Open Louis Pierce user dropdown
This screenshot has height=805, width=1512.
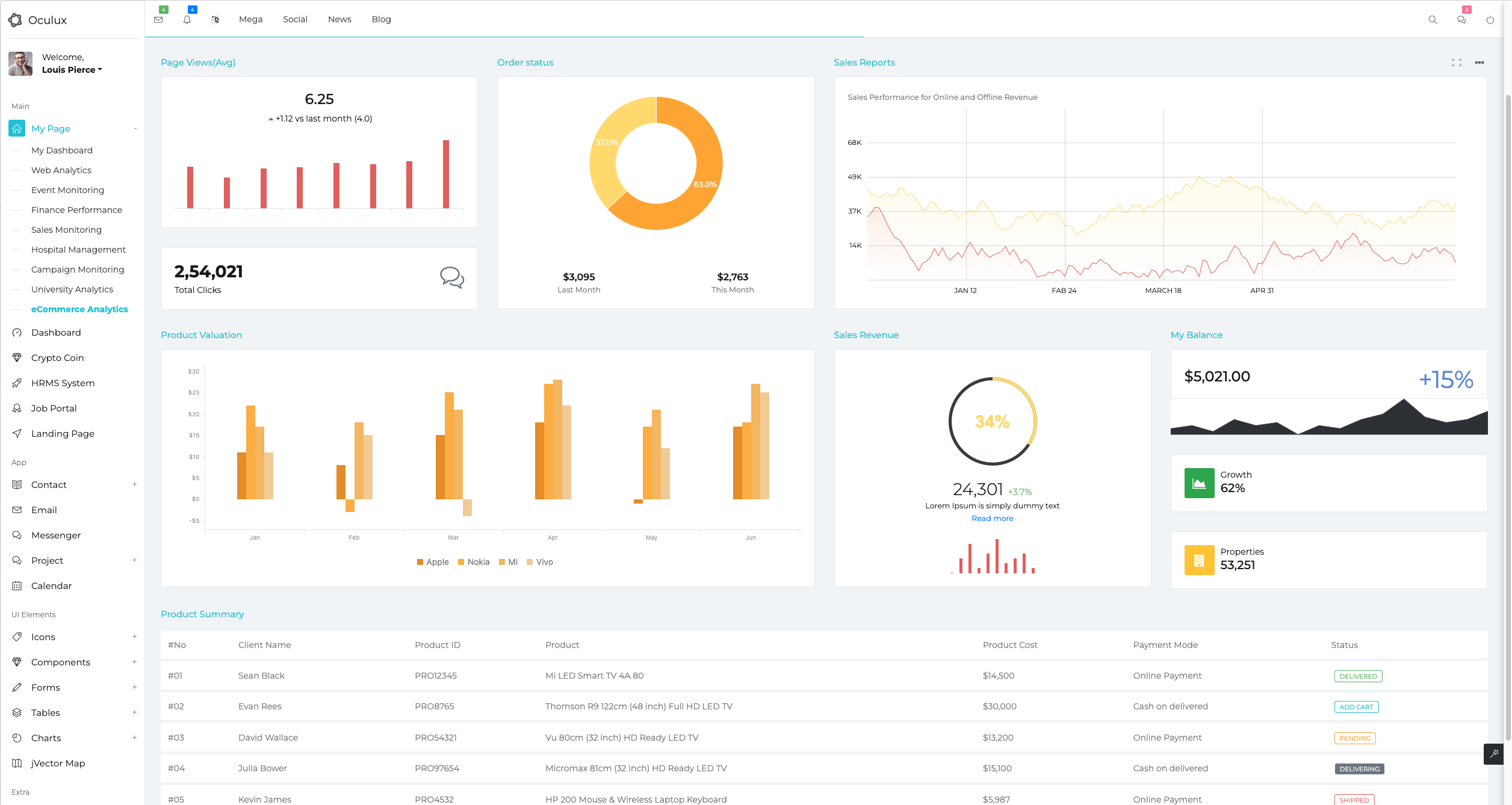[72, 70]
